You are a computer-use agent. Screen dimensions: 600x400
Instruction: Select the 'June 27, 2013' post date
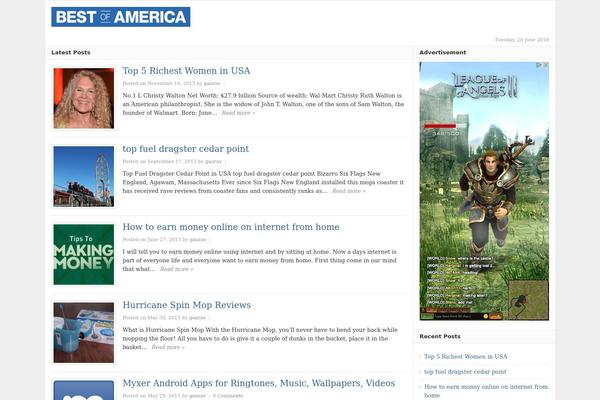[164, 240]
